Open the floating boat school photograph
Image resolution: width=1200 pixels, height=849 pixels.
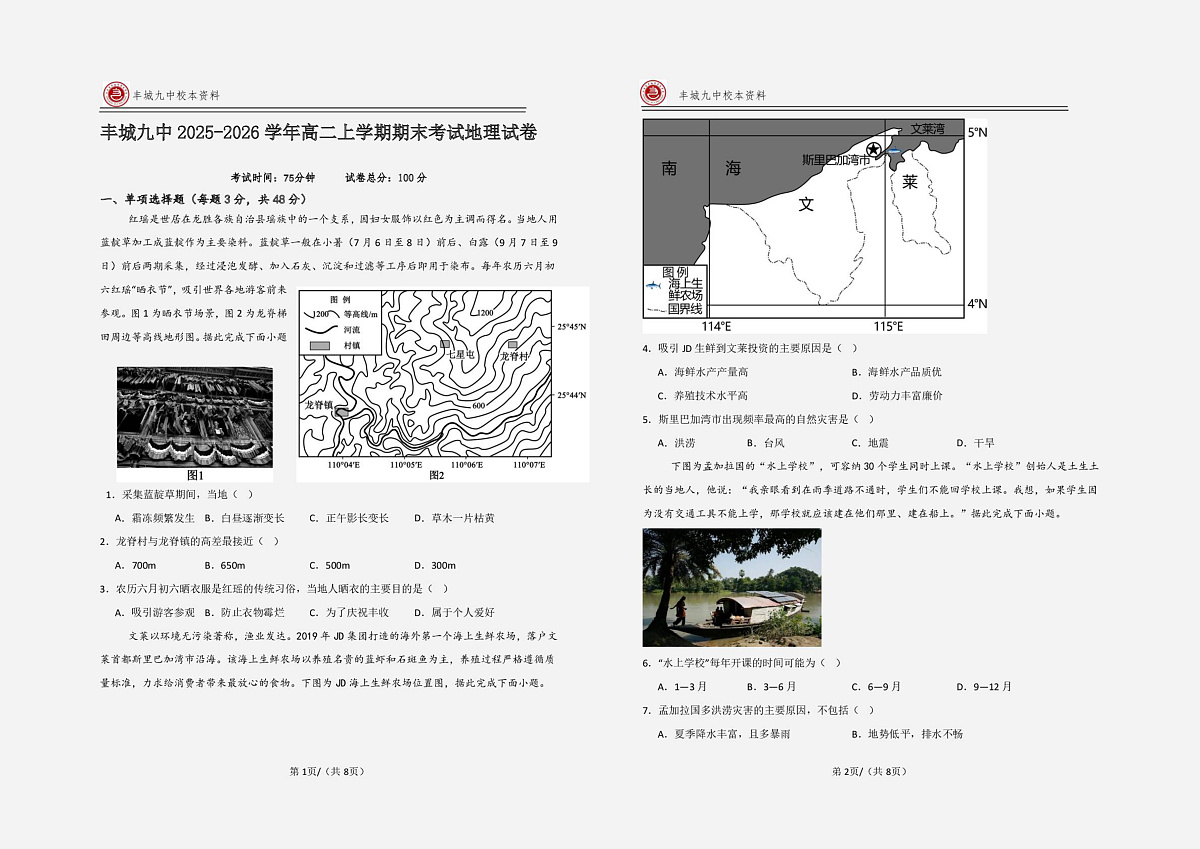(x=732, y=587)
